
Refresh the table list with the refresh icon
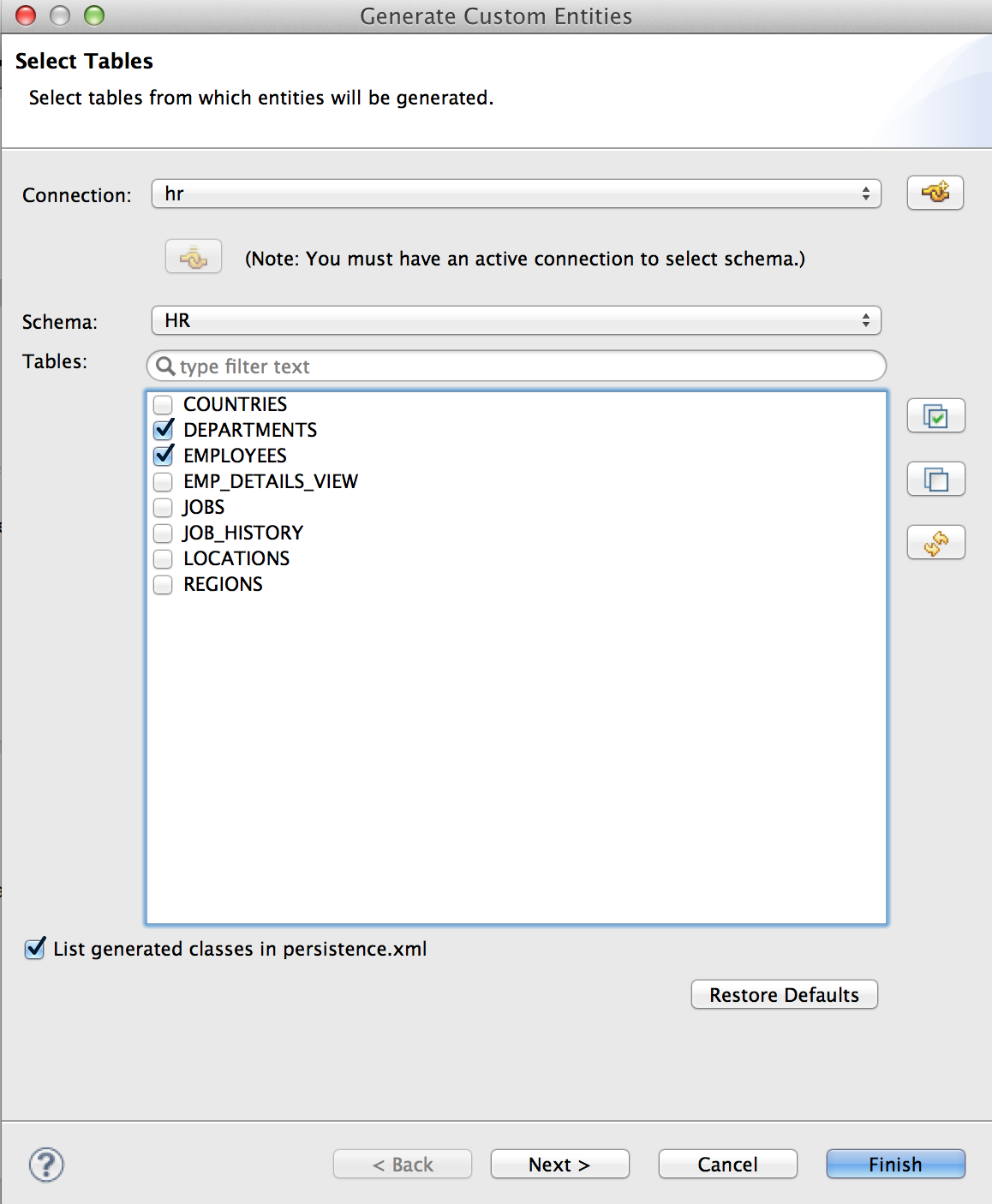[935, 542]
